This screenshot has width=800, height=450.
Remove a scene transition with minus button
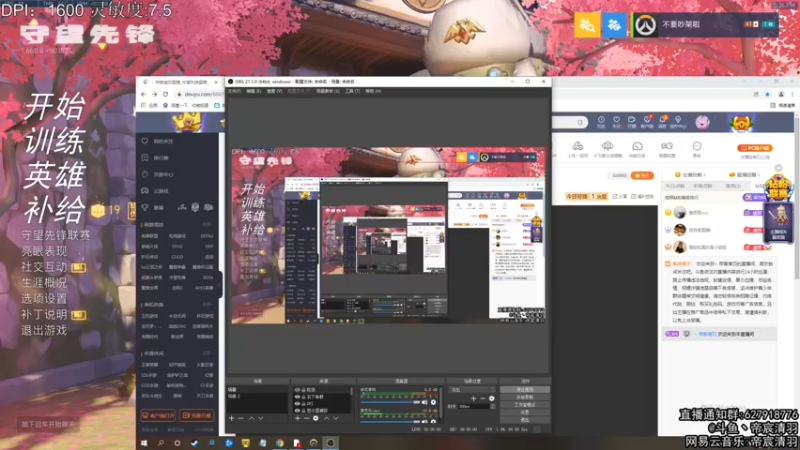[483, 398]
